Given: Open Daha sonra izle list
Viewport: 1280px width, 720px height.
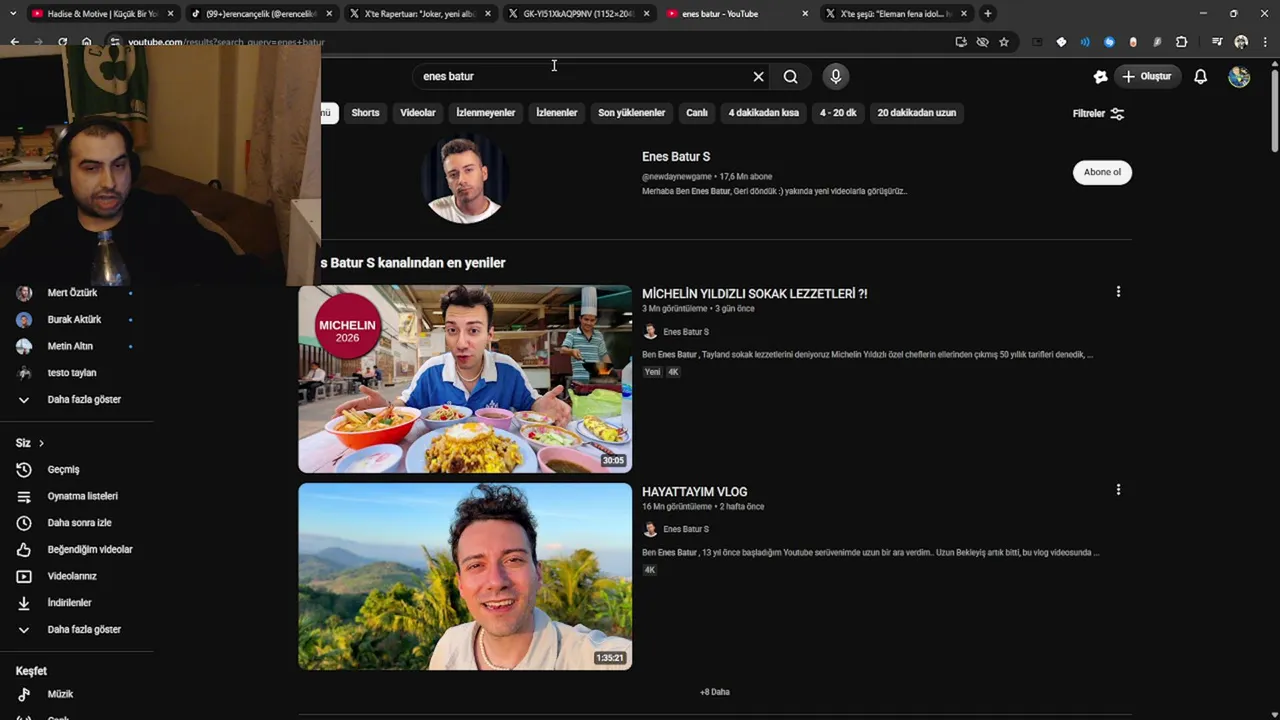Looking at the screenshot, I should tap(79, 523).
